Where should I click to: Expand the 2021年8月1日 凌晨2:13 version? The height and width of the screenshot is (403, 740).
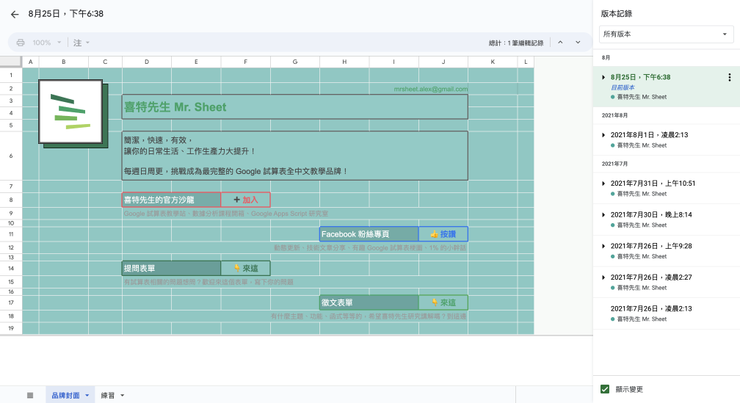pyautogui.click(x=603, y=135)
